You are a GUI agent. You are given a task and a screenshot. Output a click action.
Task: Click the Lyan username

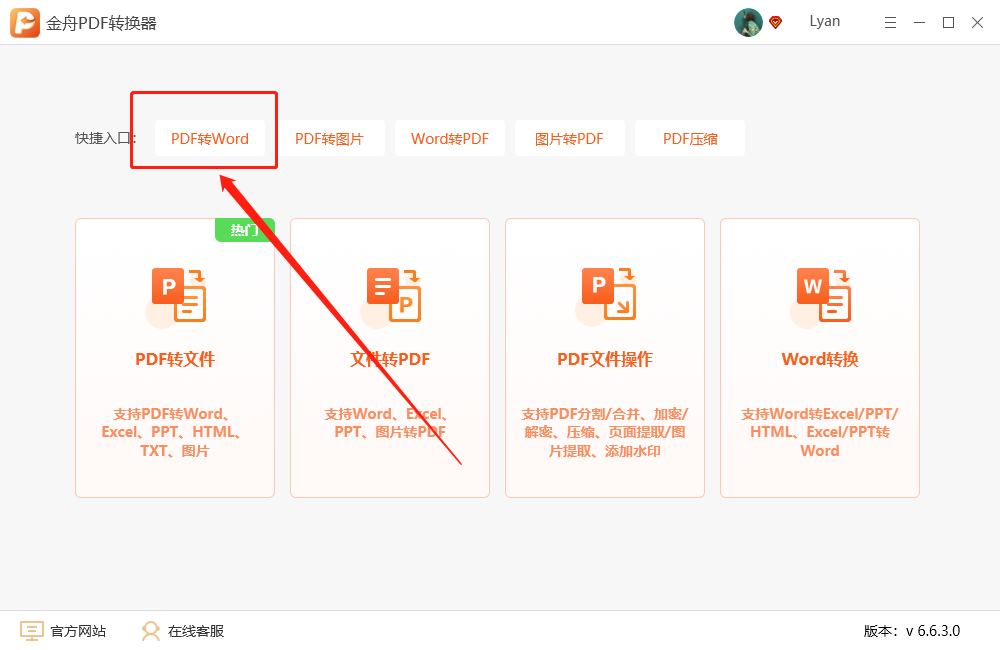tap(825, 21)
